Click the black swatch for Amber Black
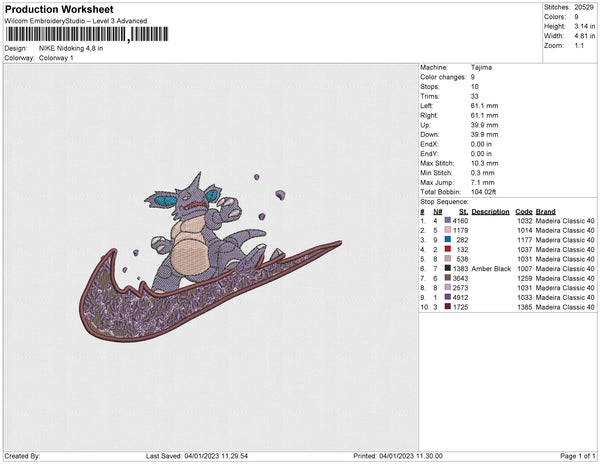The image size is (600, 464). [x=448, y=269]
